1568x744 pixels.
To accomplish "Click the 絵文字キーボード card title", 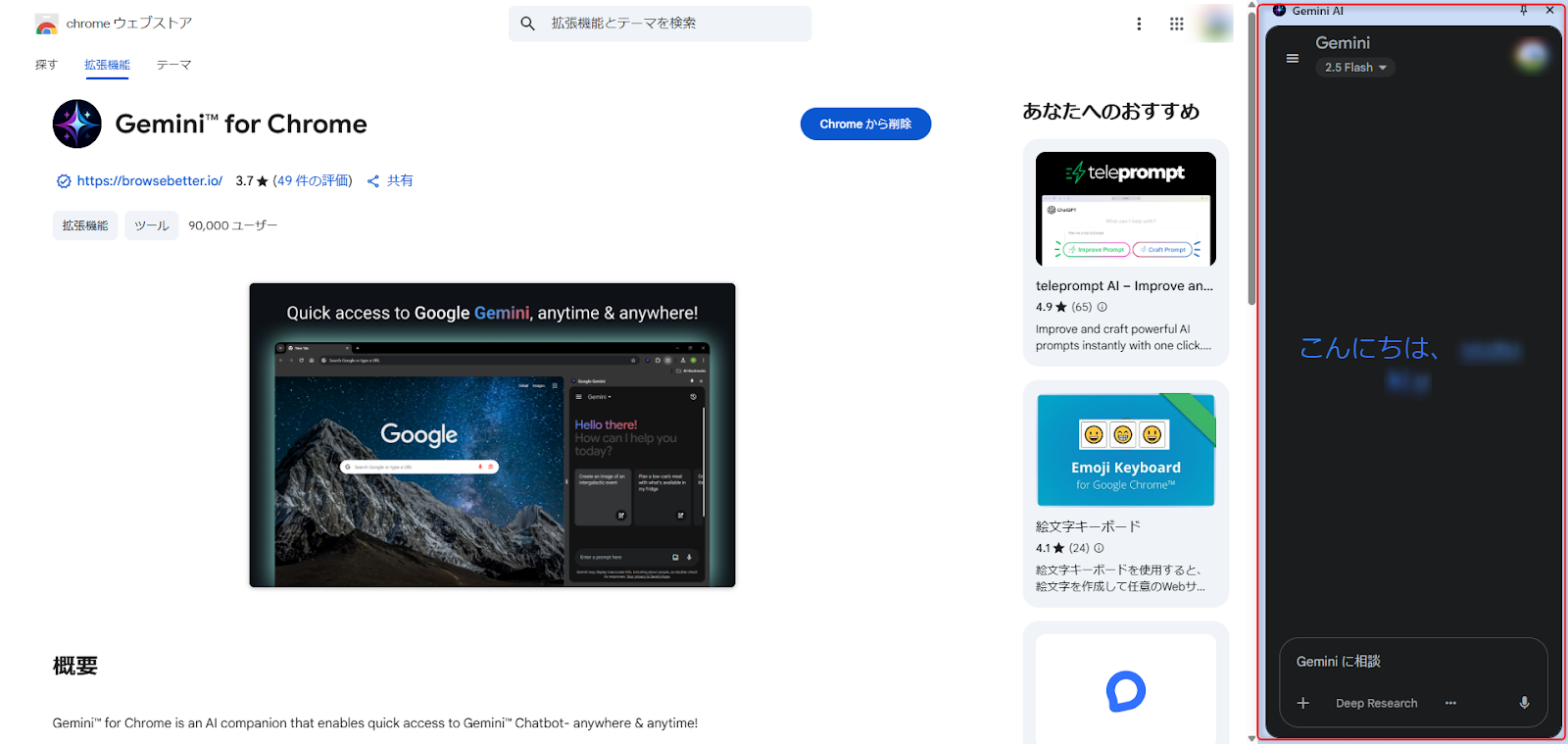I will coord(1088,527).
